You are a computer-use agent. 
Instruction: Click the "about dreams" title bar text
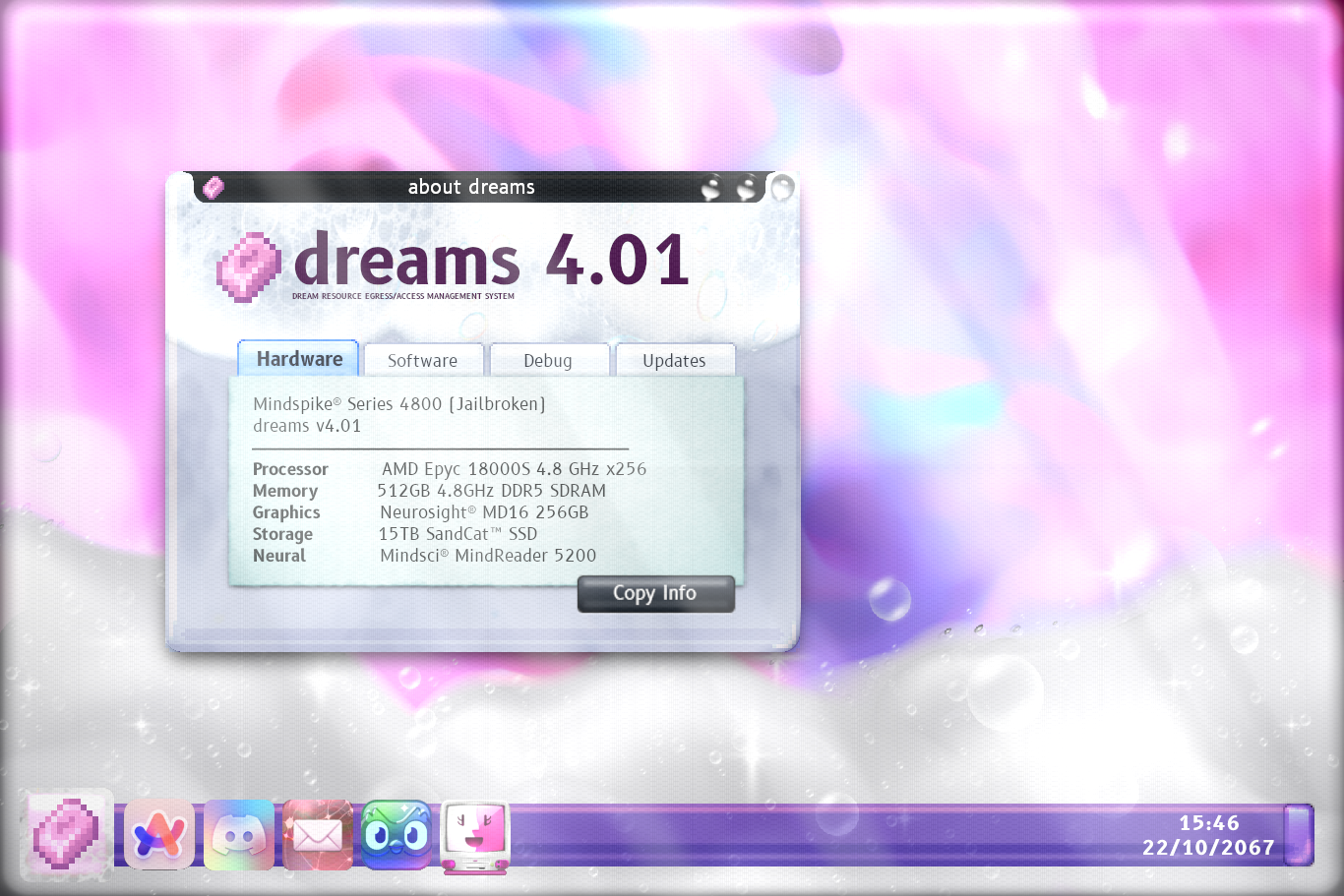[x=471, y=187]
